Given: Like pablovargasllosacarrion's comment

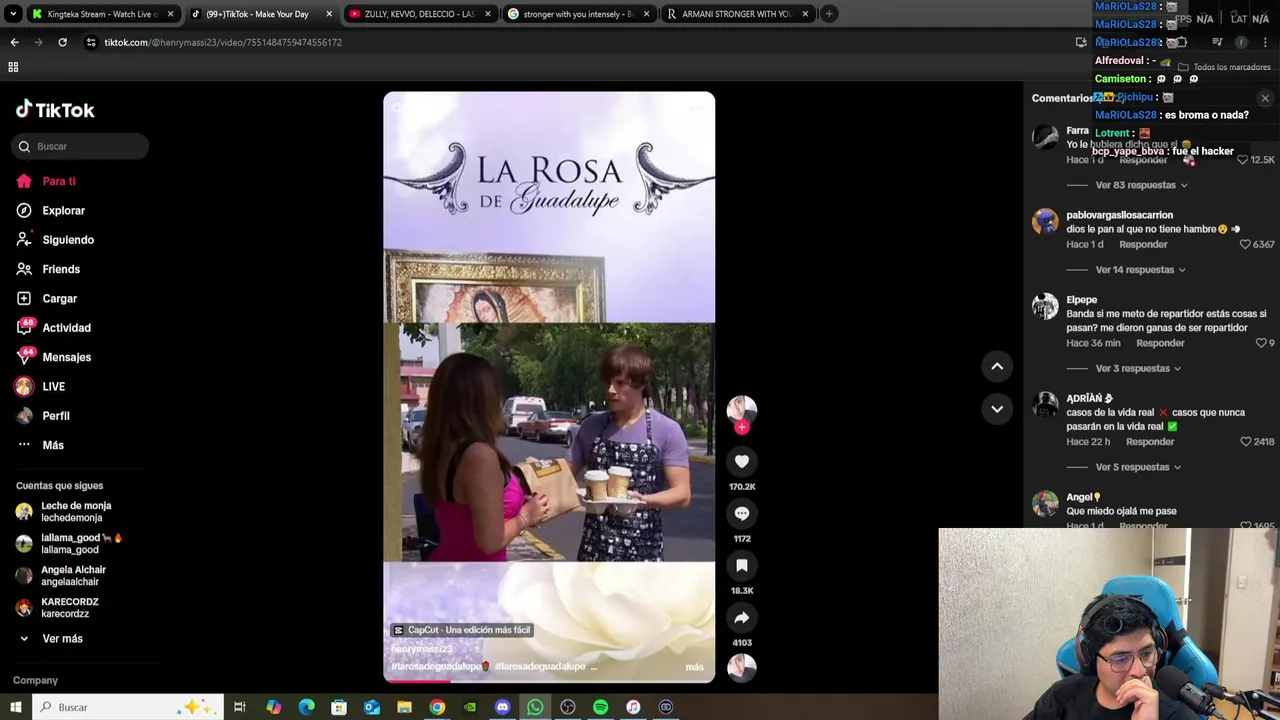Looking at the screenshot, I should tap(1246, 244).
